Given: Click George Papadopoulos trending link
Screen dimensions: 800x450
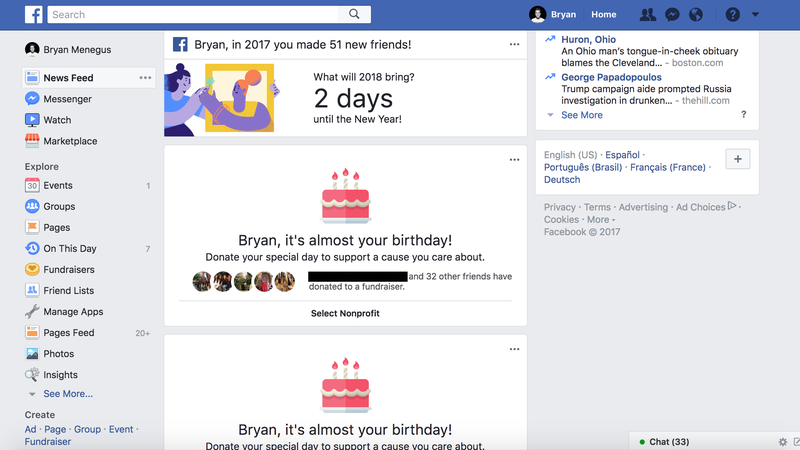Looking at the screenshot, I should (x=611, y=77).
